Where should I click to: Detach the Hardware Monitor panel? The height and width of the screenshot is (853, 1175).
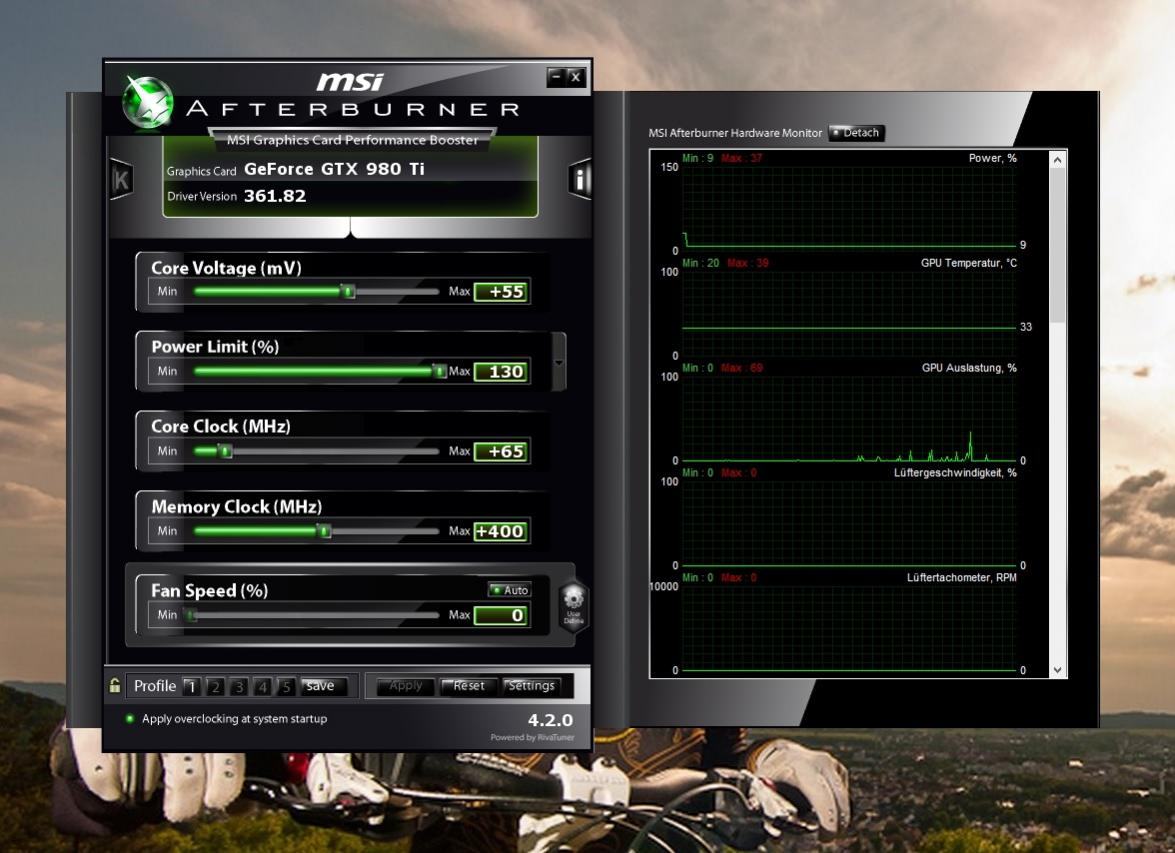tap(857, 133)
